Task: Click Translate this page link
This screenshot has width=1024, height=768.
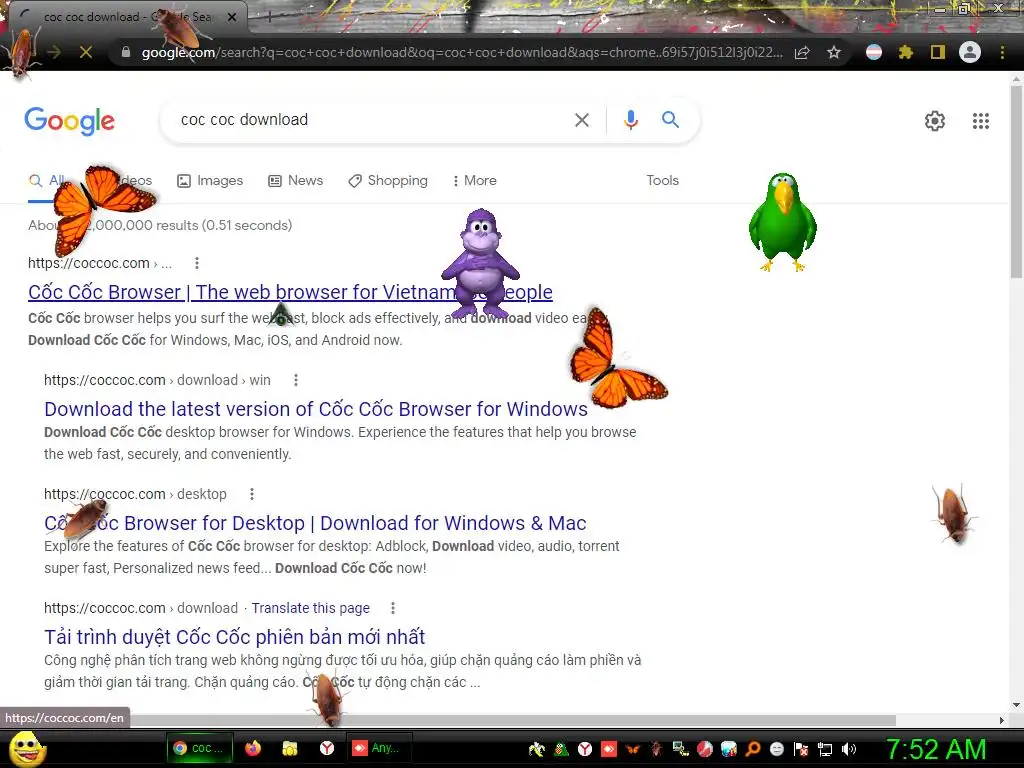Action: [x=311, y=608]
